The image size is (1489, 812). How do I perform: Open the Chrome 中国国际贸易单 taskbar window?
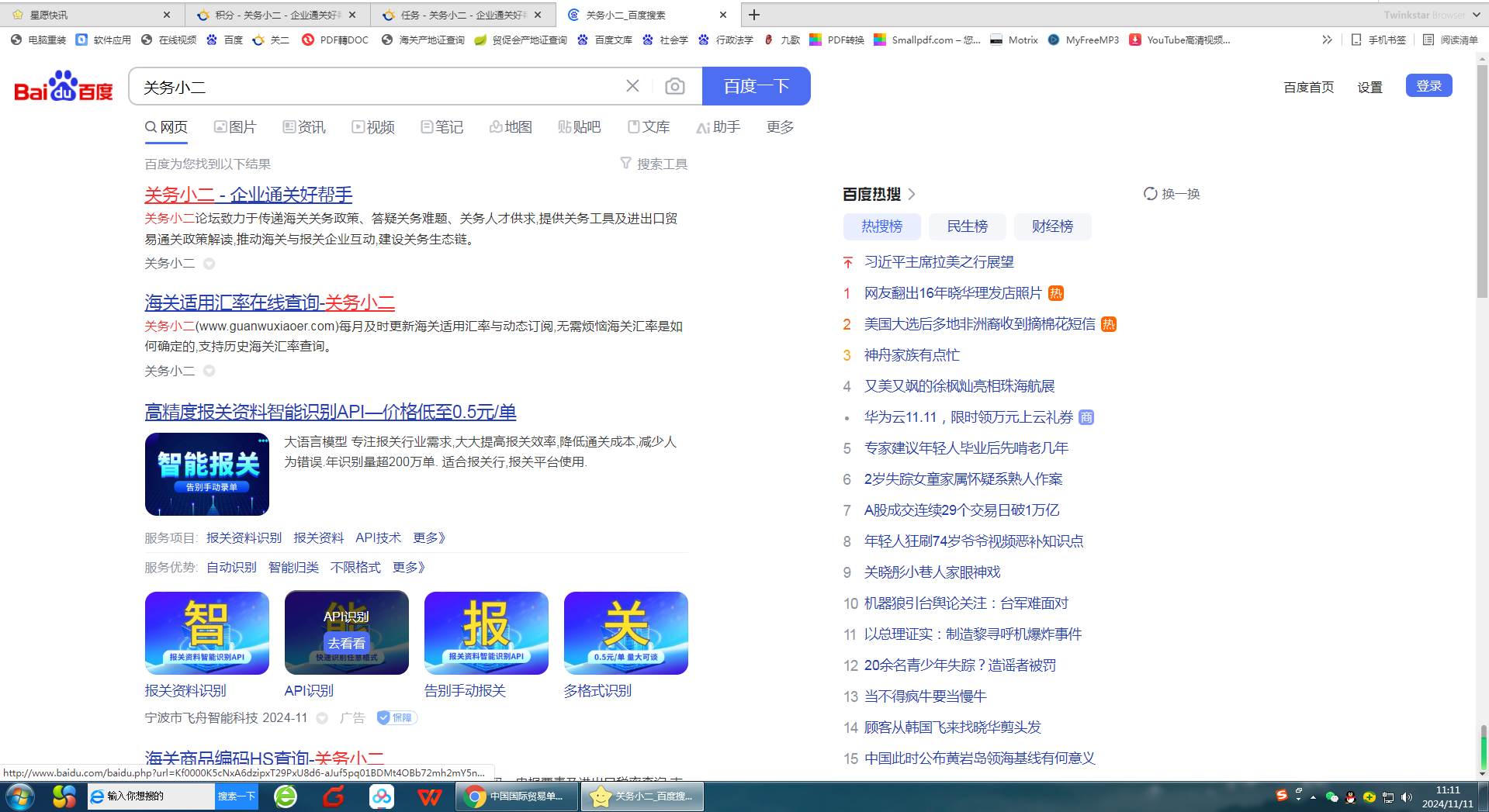pos(516,796)
